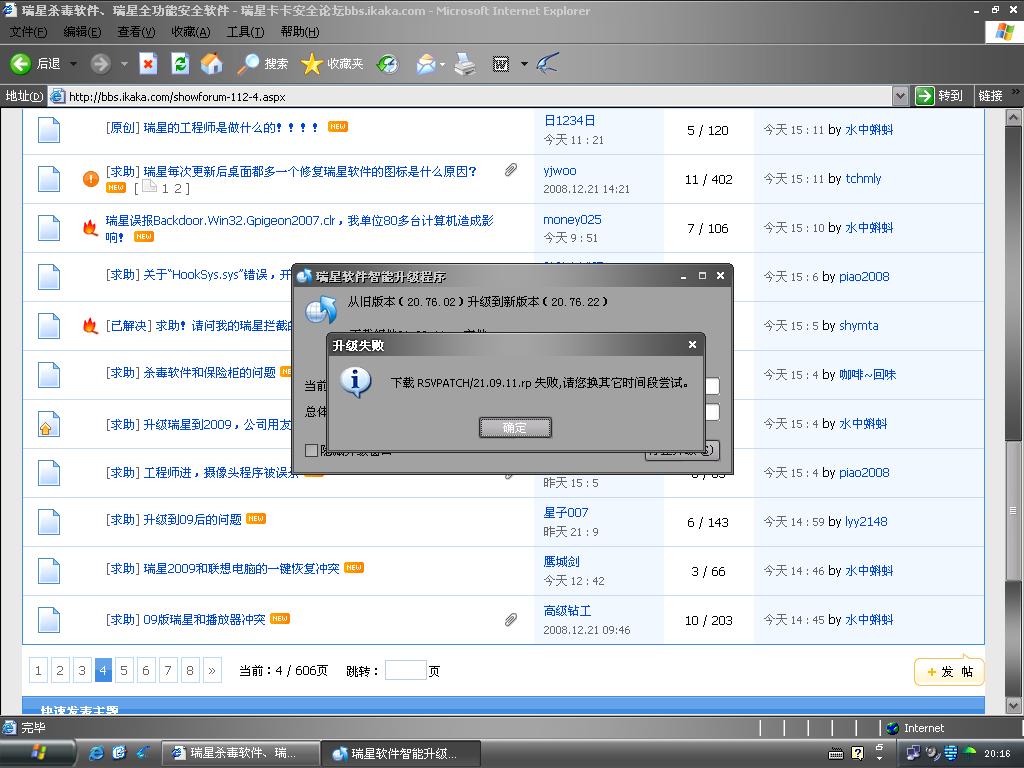Viewport: 1024px width, 768px height.
Task: Stop page loading with red X icon
Action: tap(148, 63)
